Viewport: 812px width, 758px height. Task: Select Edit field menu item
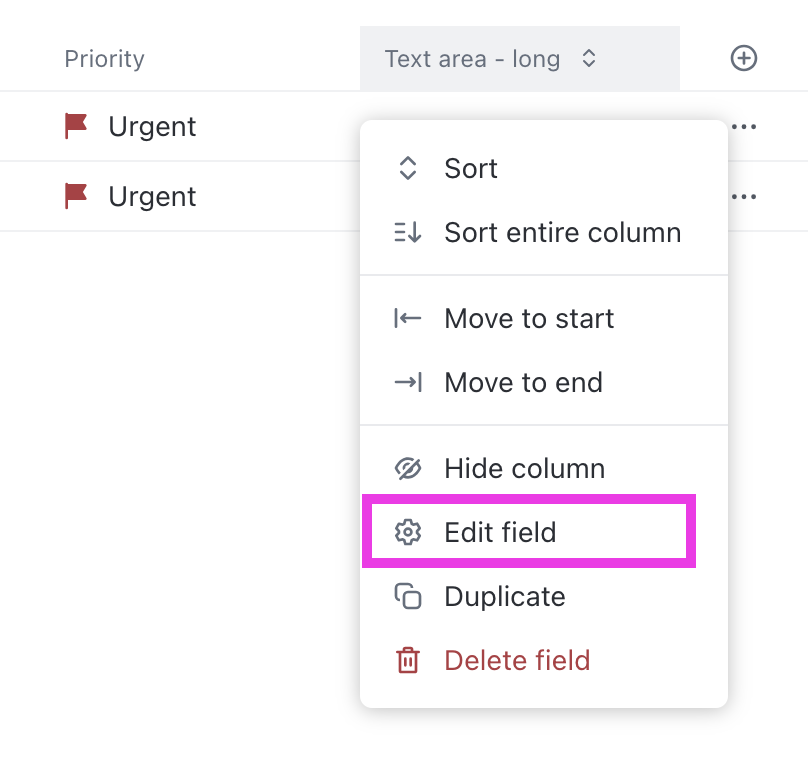(529, 531)
